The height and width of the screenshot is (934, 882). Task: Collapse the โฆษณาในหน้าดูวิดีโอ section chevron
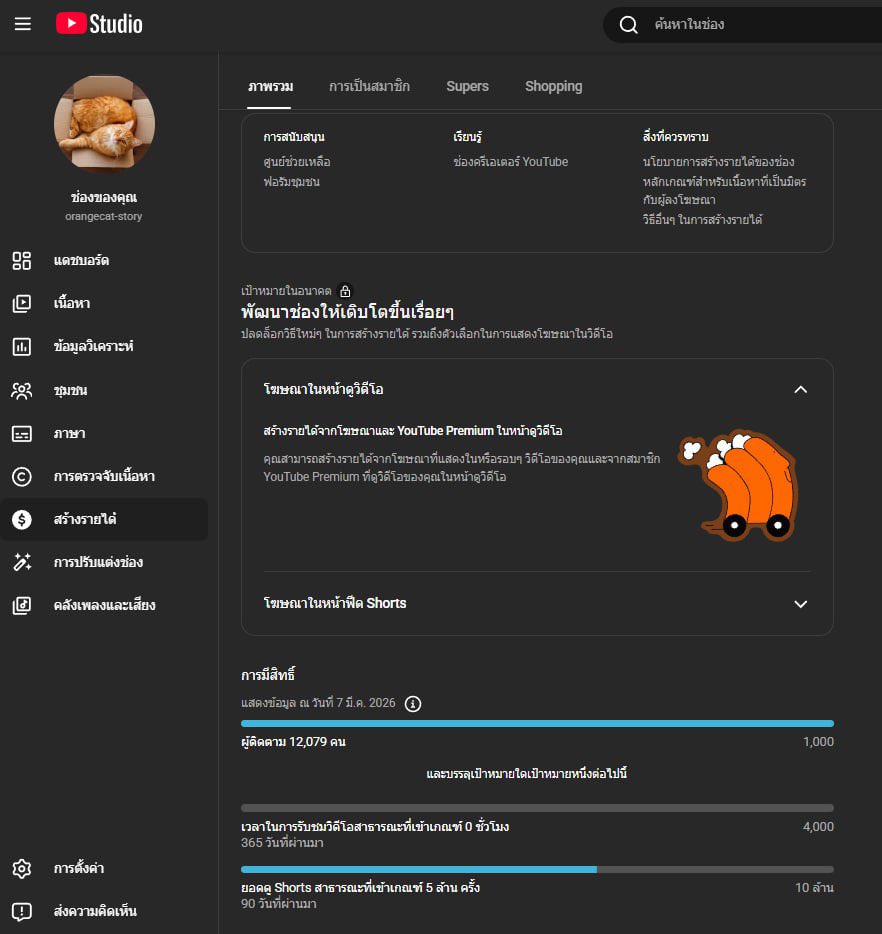coord(800,390)
